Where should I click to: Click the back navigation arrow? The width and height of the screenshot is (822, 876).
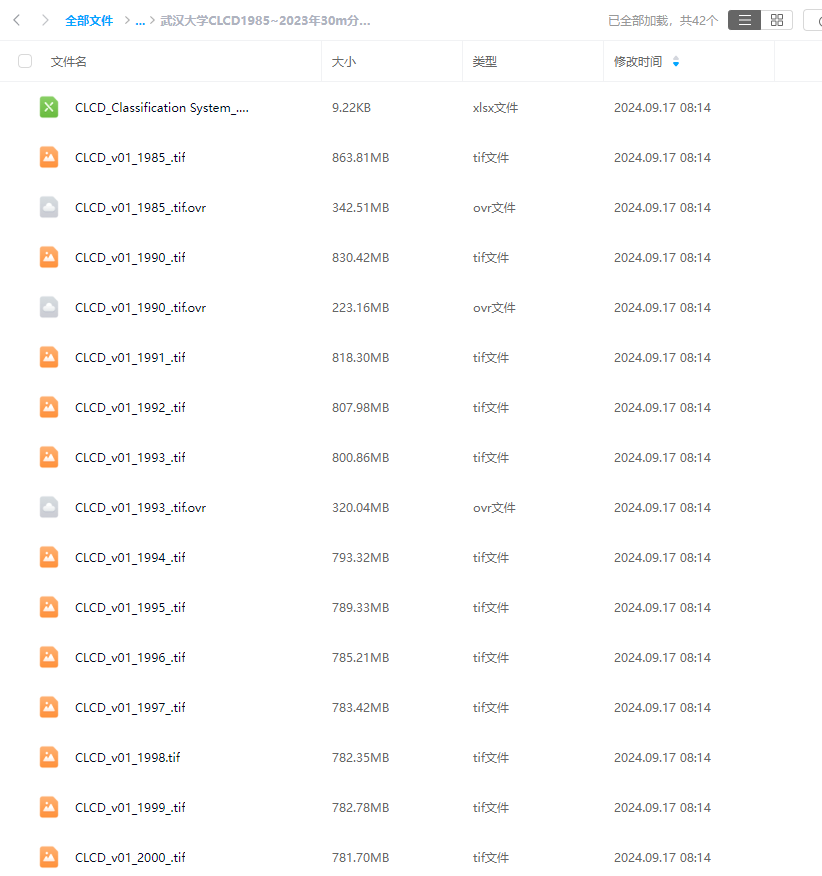point(17,20)
